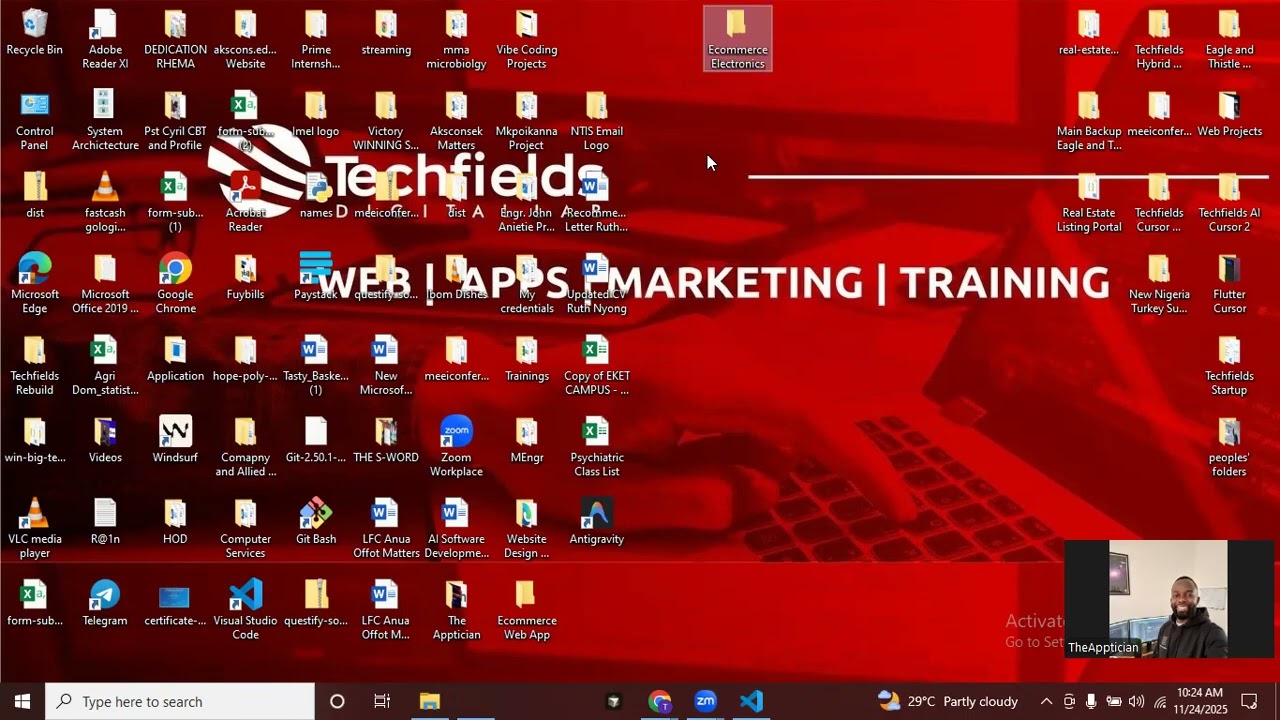The height and width of the screenshot is (720, 1280).
Task: Select the Website Design file icon
Action: 526,529
